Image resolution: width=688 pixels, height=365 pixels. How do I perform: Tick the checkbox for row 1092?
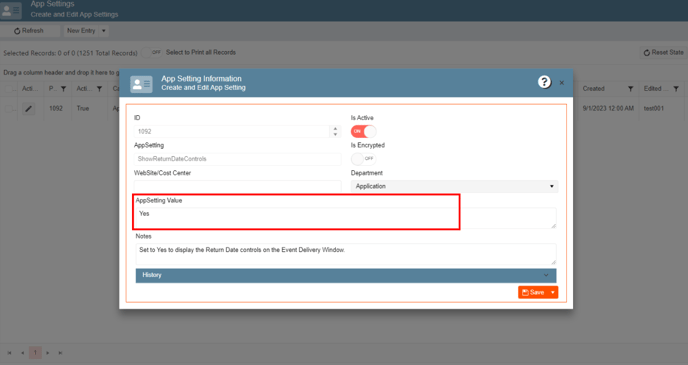(x=8, y=108)
